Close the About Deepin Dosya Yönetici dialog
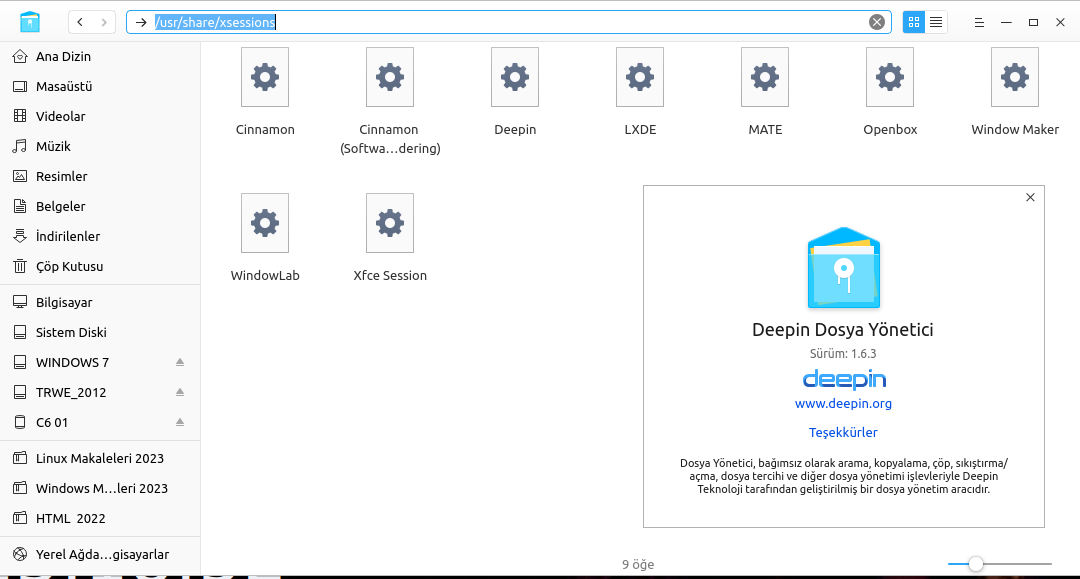 coord(1030,198)
